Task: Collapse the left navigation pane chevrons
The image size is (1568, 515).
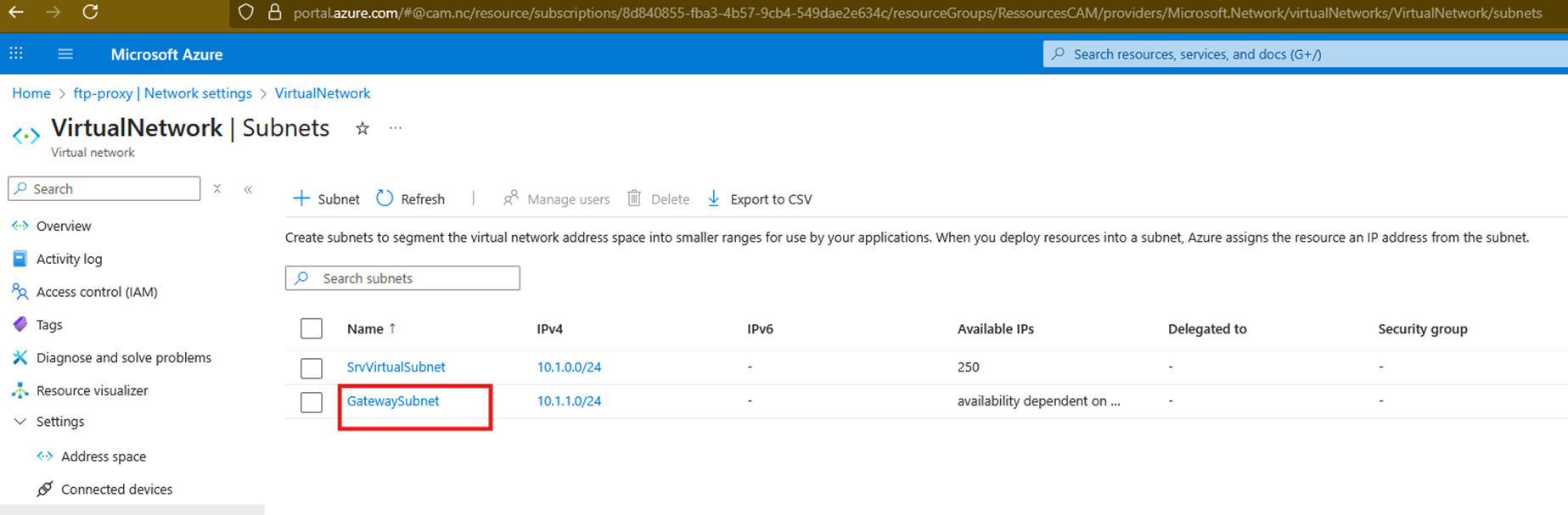Action: coord(248,189)
